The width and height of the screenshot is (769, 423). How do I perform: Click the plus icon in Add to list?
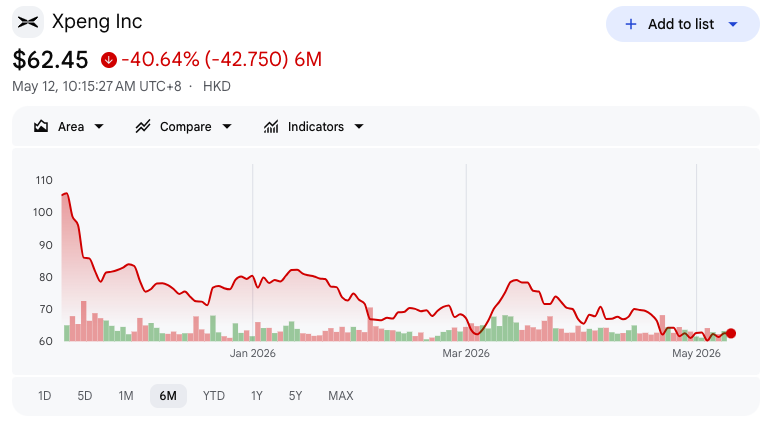[x=631, y=24]
